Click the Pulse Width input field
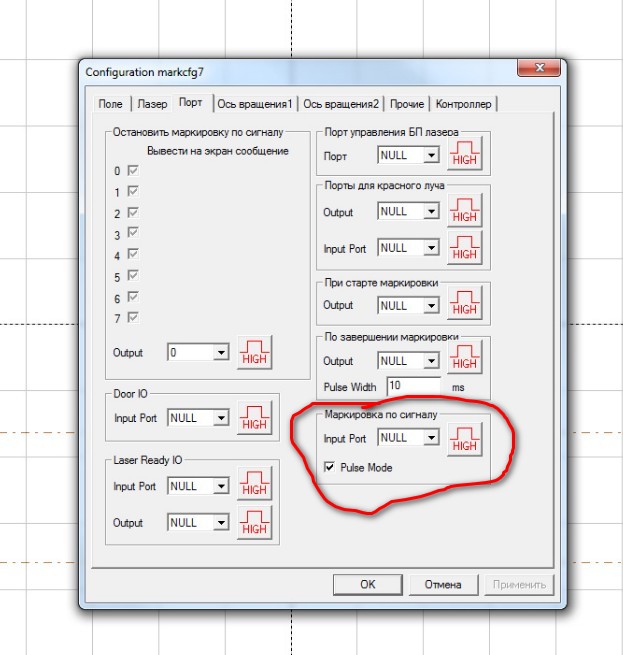Screen dimensions: 623x655 coord(413,385)
